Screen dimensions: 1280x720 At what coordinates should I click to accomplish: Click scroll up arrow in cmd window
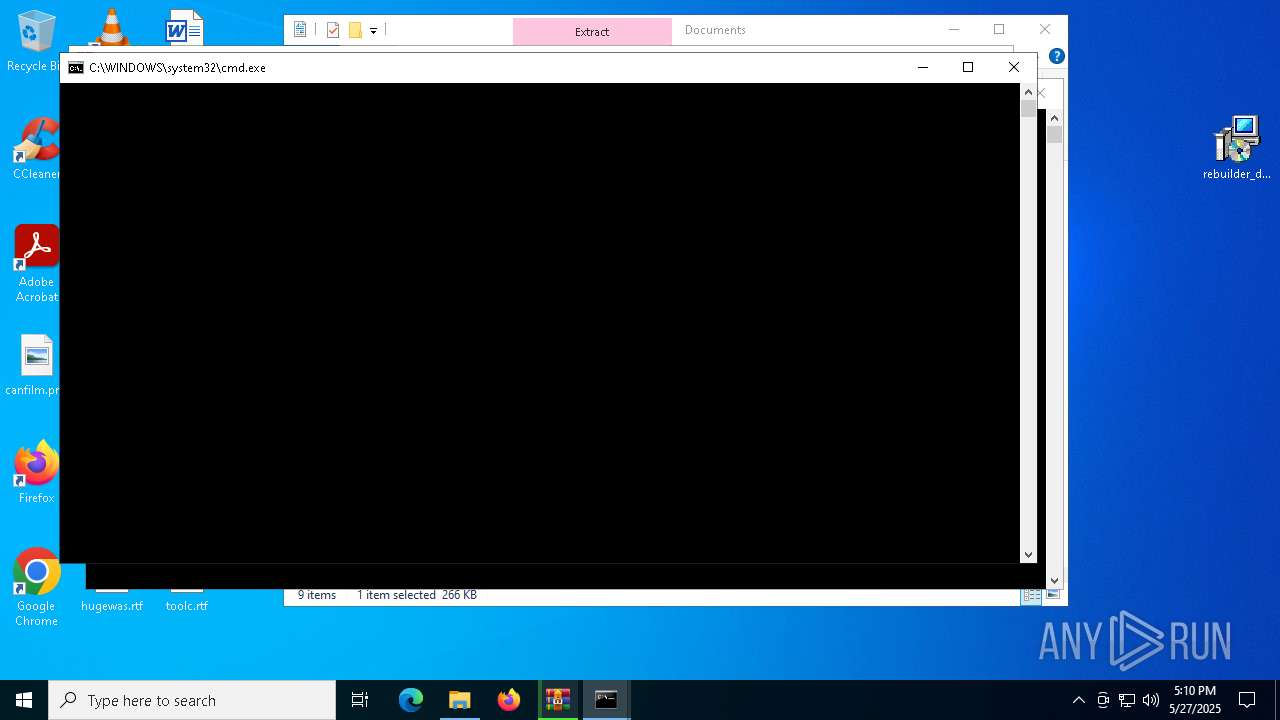(1028, 92)
